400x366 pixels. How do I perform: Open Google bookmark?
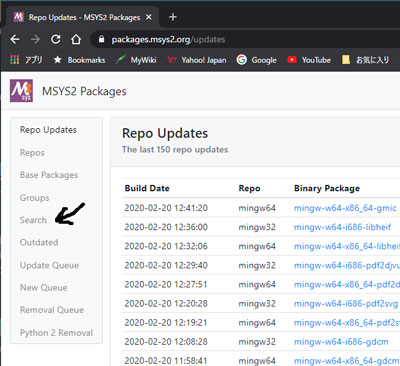tap(257, 60)
